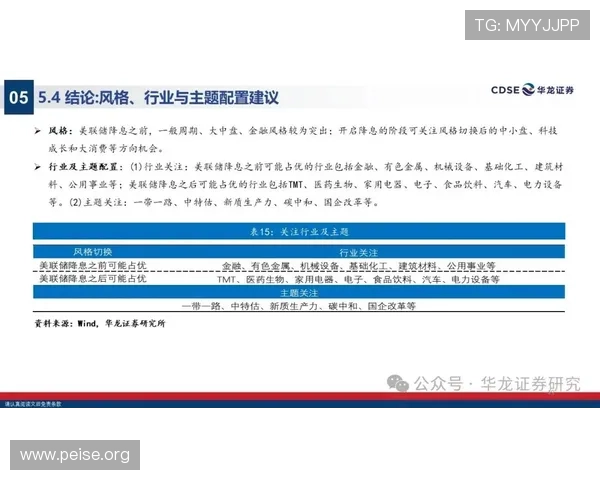The image size is (600, 480).
Task: Click the "主题关注" header bar
Action: [299, 292]
